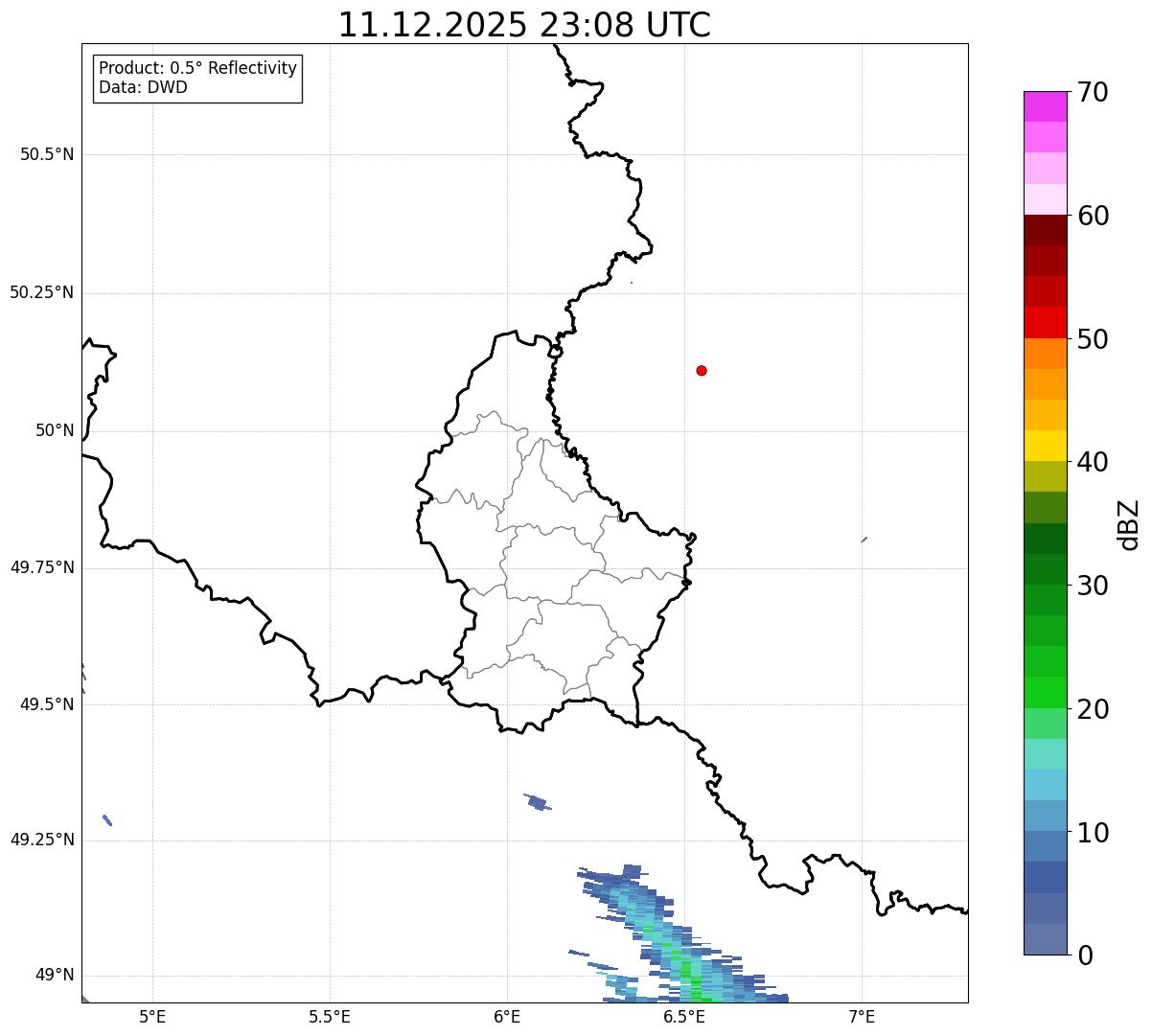Click the 7°E longitude label
The height and width of the screenshot is (1036, 1152).
point(862,1016)
